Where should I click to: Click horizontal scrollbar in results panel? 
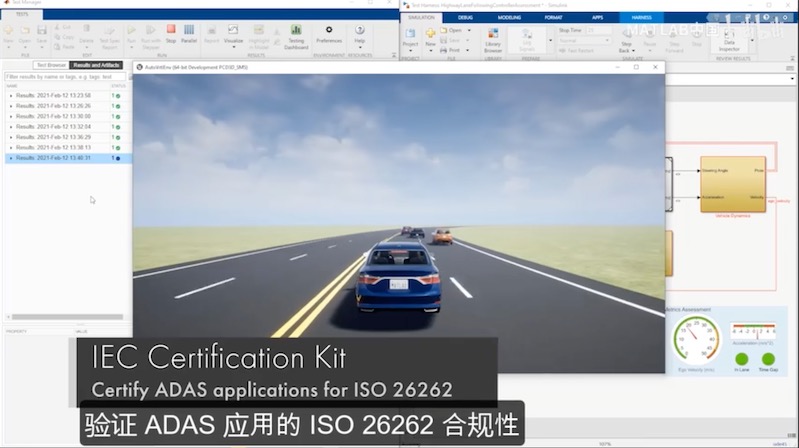pos(67,317)
